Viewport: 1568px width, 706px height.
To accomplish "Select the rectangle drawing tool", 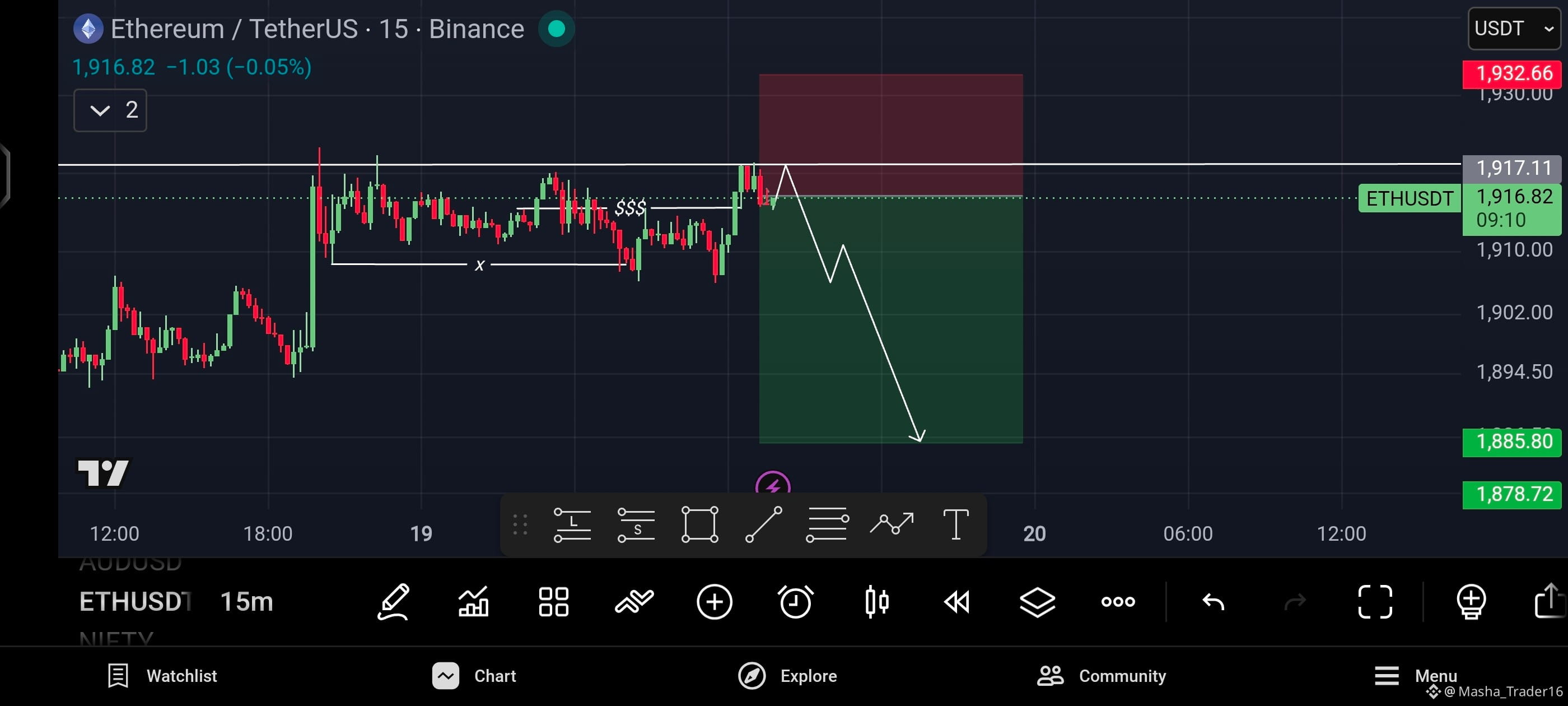I will pyautogui.click(x=699, y=524).
